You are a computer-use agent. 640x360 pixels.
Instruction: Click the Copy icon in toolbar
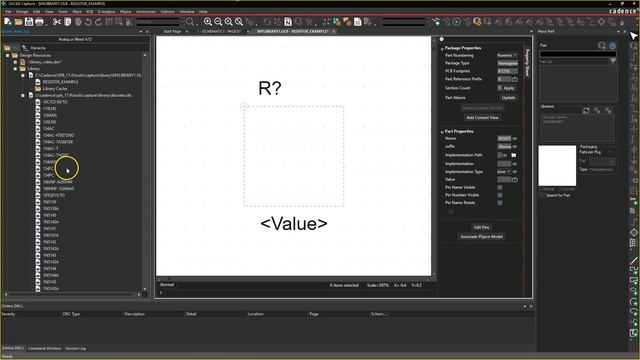[x=68, y=22]
